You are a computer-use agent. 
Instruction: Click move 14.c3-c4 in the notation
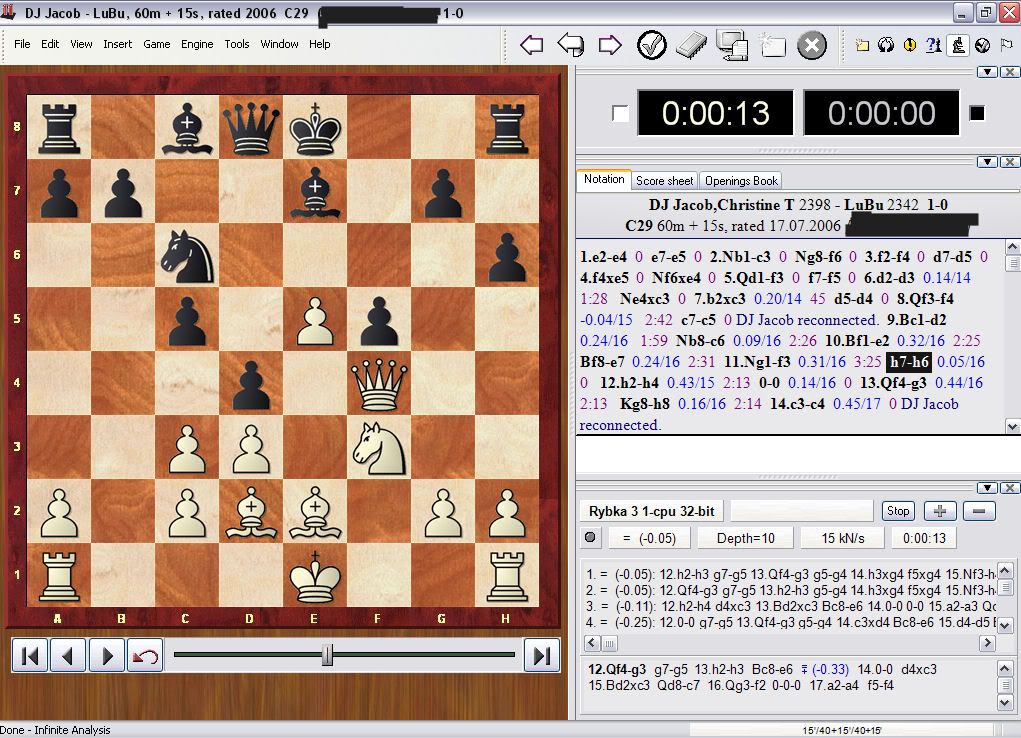pyautogui.click(x=797, y=404)
